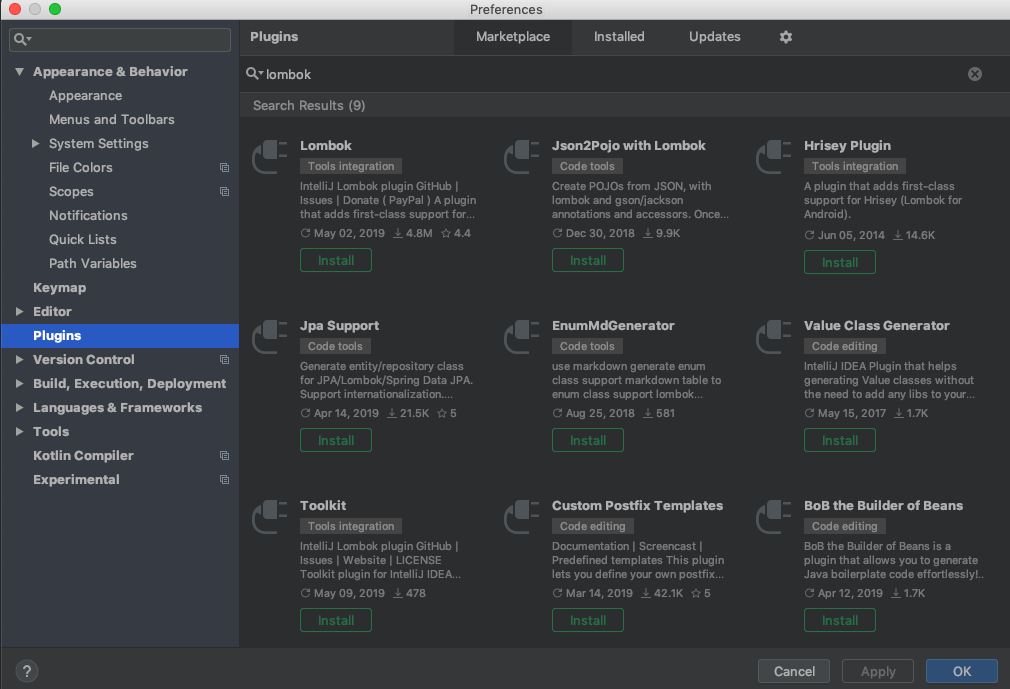Click the Toolkit plugin icon

pos(270,517)
